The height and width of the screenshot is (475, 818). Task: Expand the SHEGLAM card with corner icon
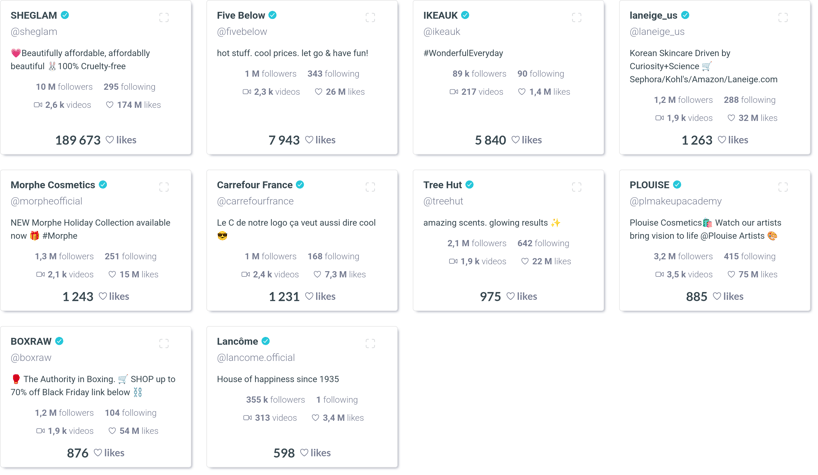click(164, 18)
